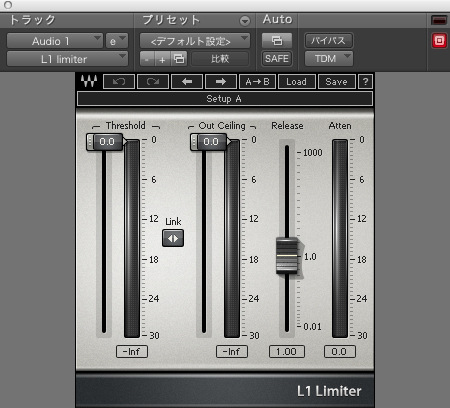Viewport: 450px width, 408px height.
Task: Click the A→B copy setup button
Action: (x=257, y=82)
